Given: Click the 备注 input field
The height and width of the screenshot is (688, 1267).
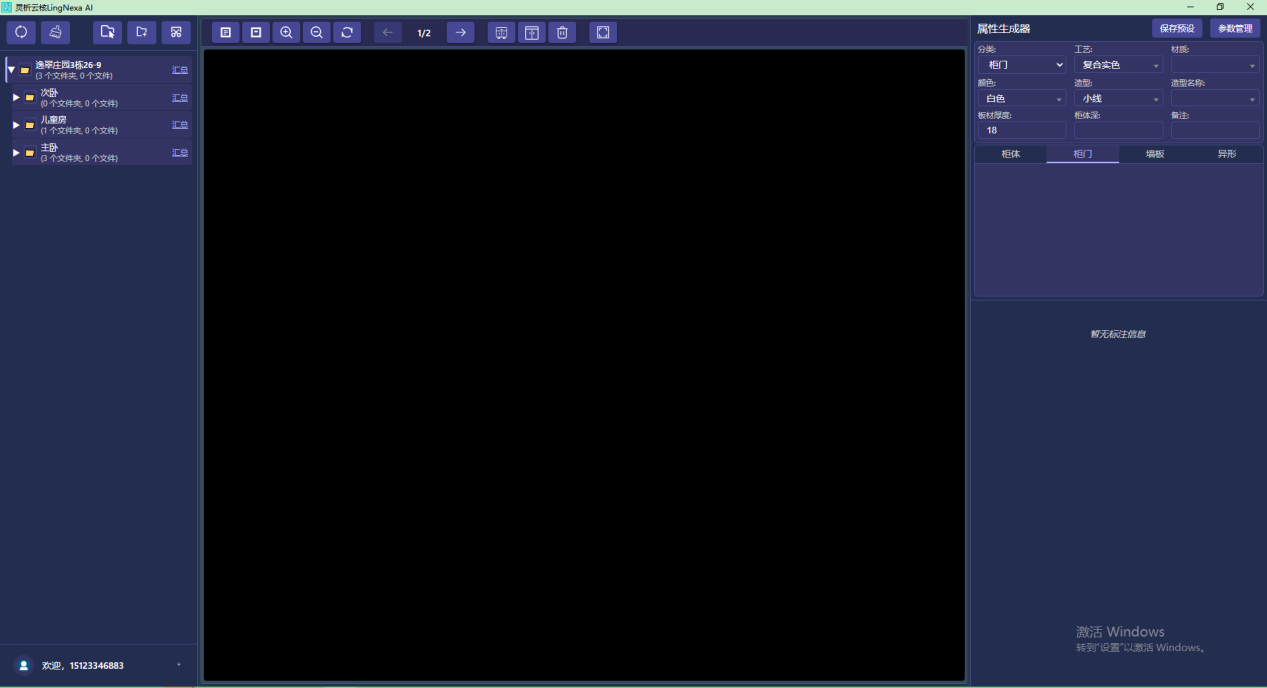Looking at the screenshot, I should (1215, 130).
